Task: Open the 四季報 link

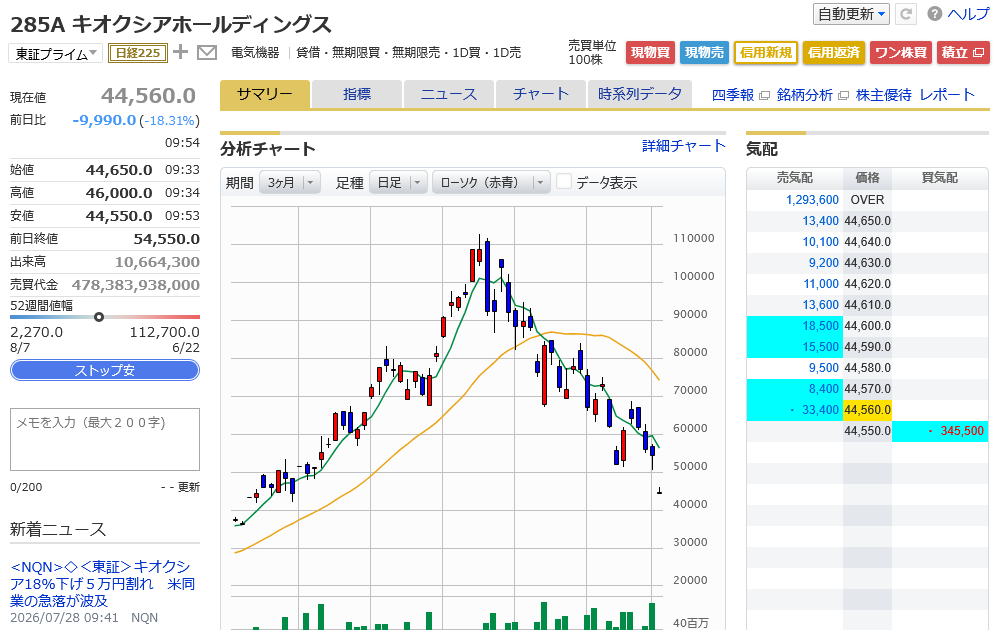Action: pyautogui.click(x=733, y=95)
